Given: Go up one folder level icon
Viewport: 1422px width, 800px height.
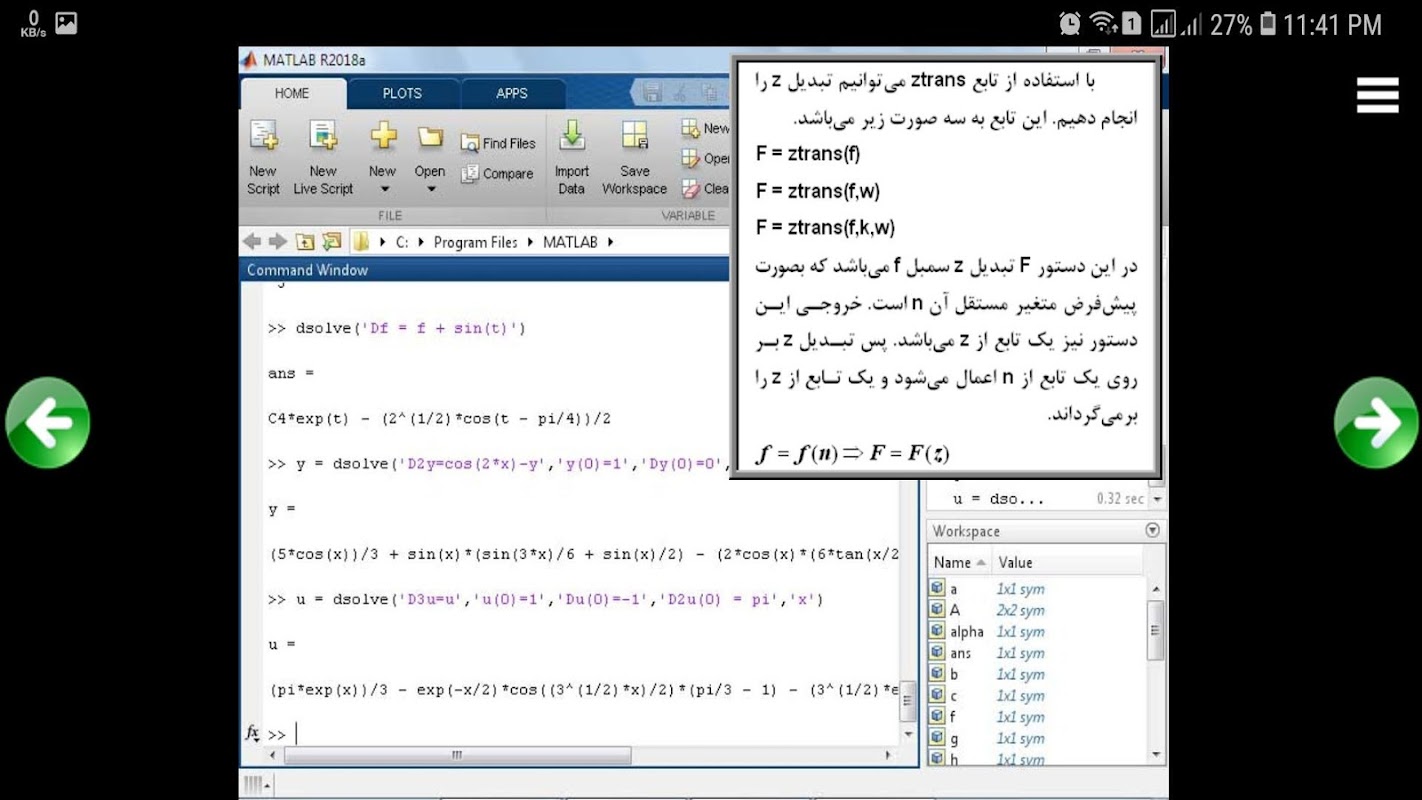Looking at the screenshot, I should (304, 242).
